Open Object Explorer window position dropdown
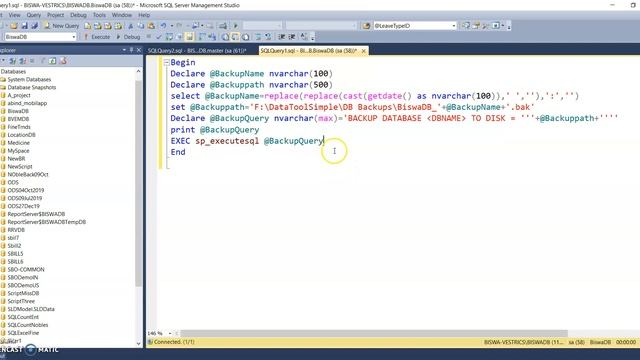Image resolution: width=640 pixels, height=360 pixels. pyautogui.click(x=124, y=50)
